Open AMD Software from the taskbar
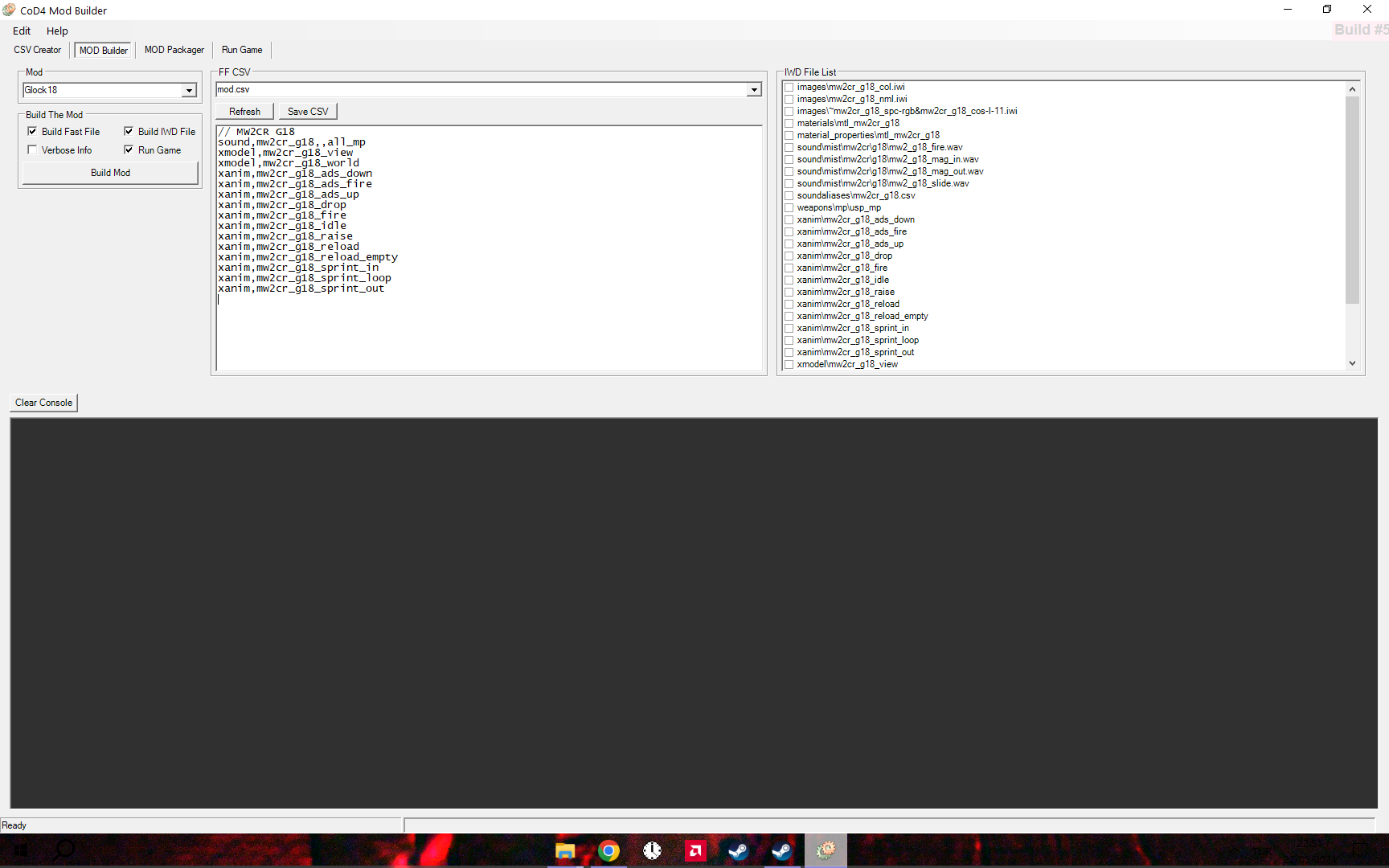Screen dimensions: 1389x868 tap(695, 850)
